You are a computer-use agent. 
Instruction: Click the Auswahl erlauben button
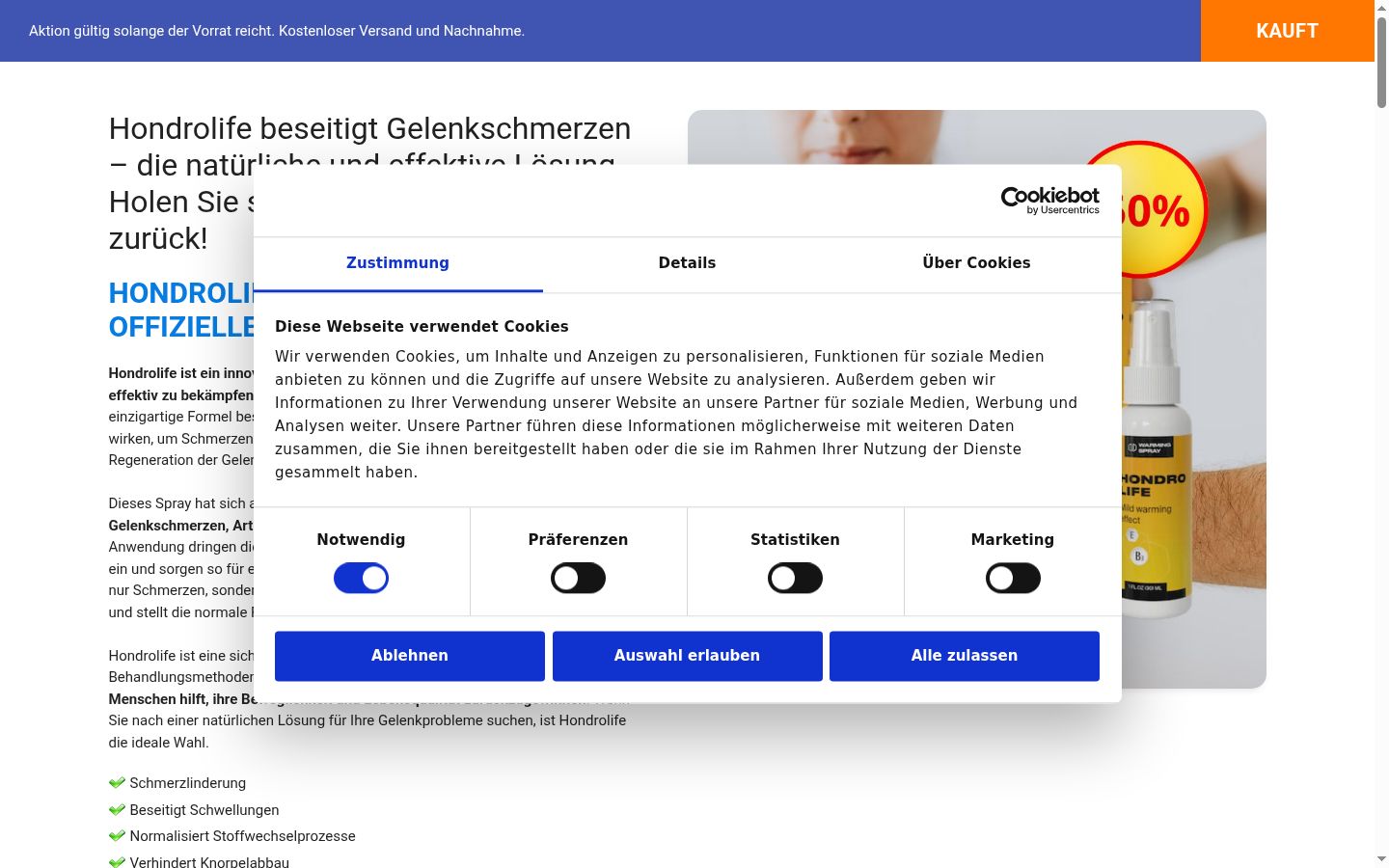[x=688, y=656]
